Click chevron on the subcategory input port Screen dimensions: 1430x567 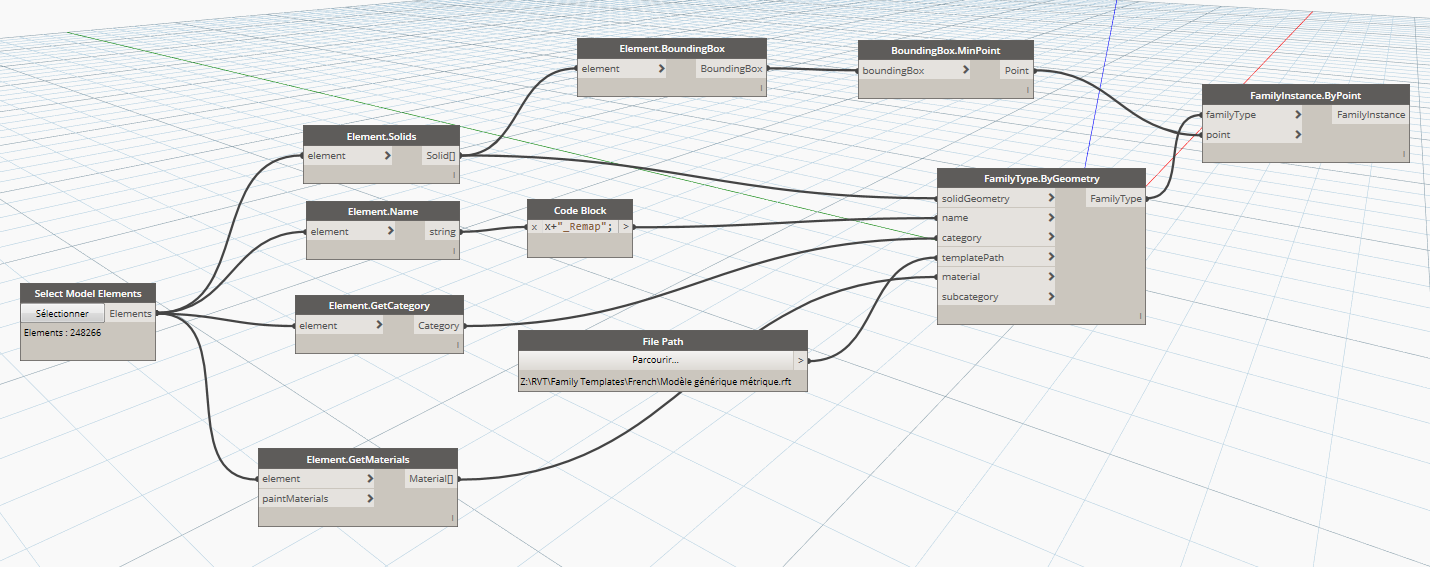(1051, 297)
